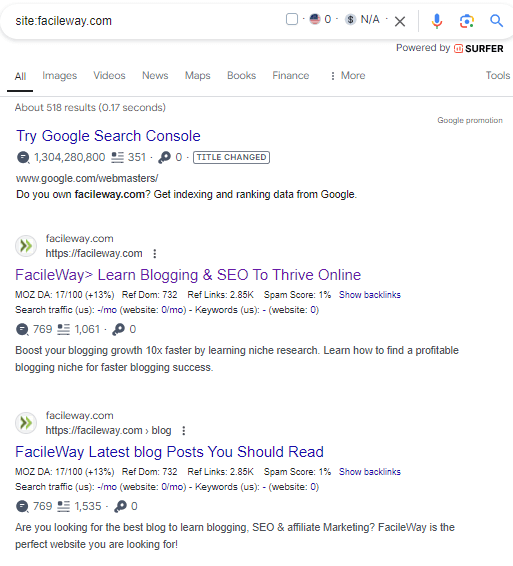Click traffic icon beside 769 in blog result

(x=22, y=506)
